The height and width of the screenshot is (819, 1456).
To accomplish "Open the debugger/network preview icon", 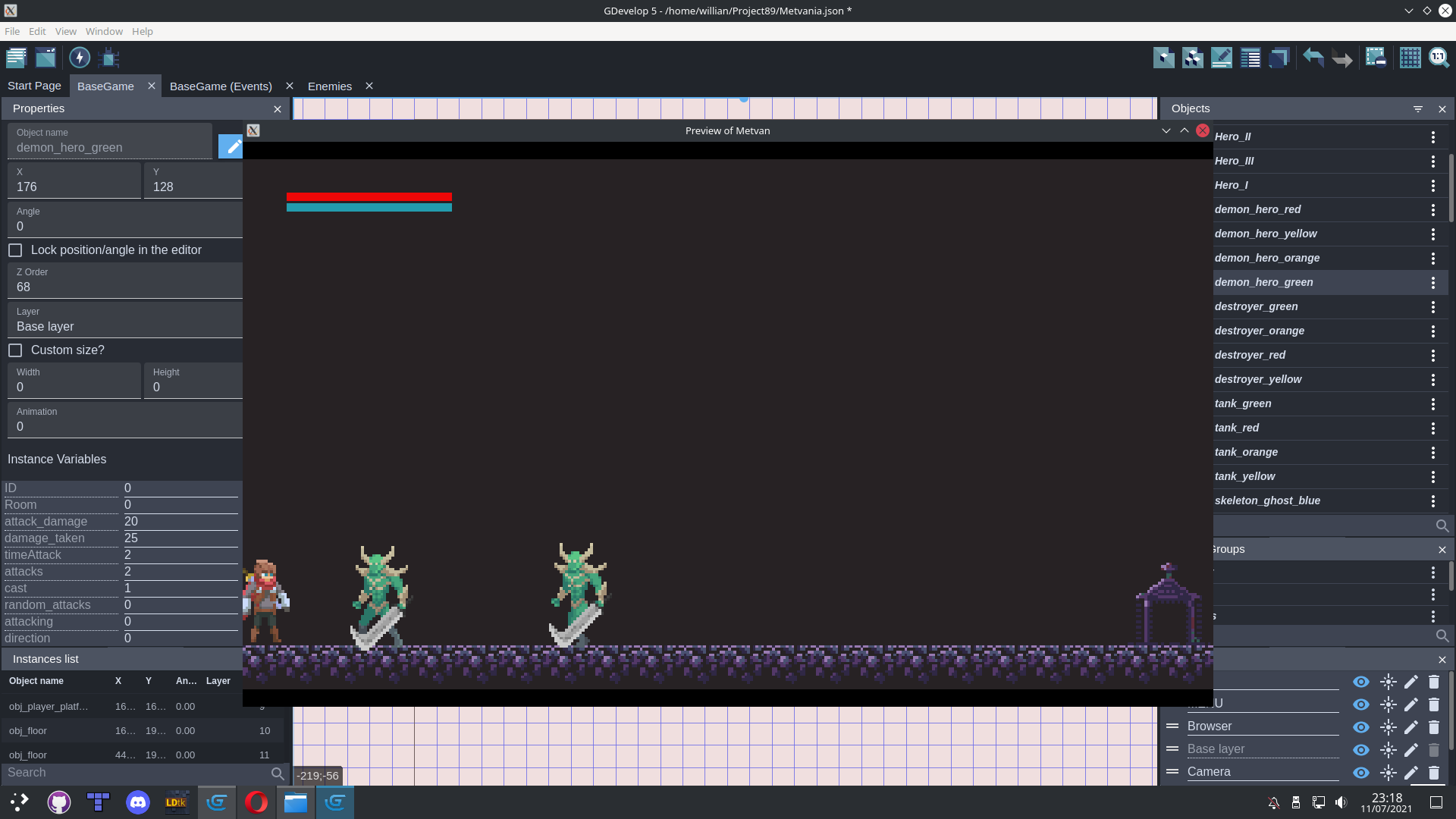I will tap(109, 58).
